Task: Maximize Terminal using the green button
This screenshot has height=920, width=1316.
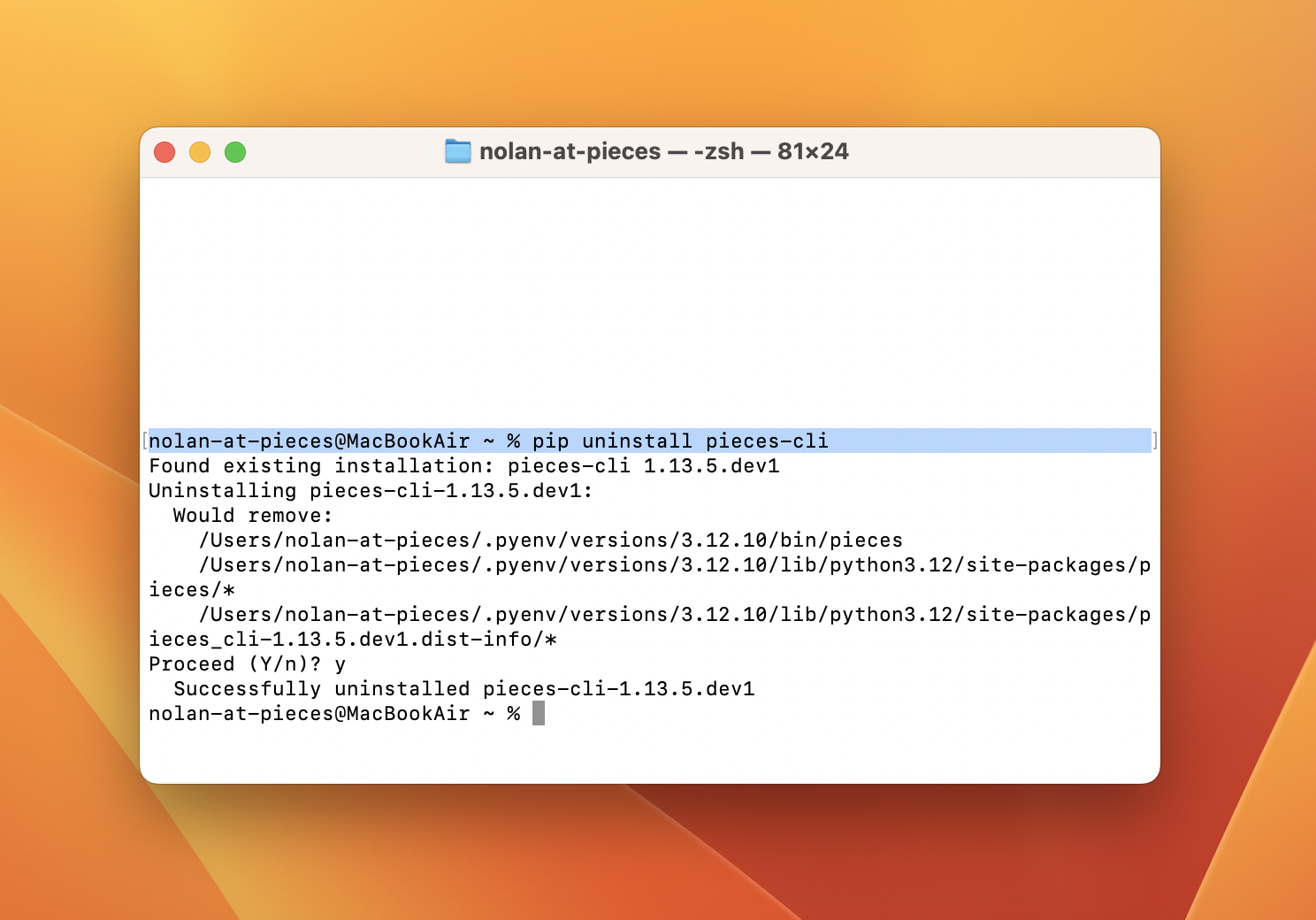Action: click(x=235, y=152)
